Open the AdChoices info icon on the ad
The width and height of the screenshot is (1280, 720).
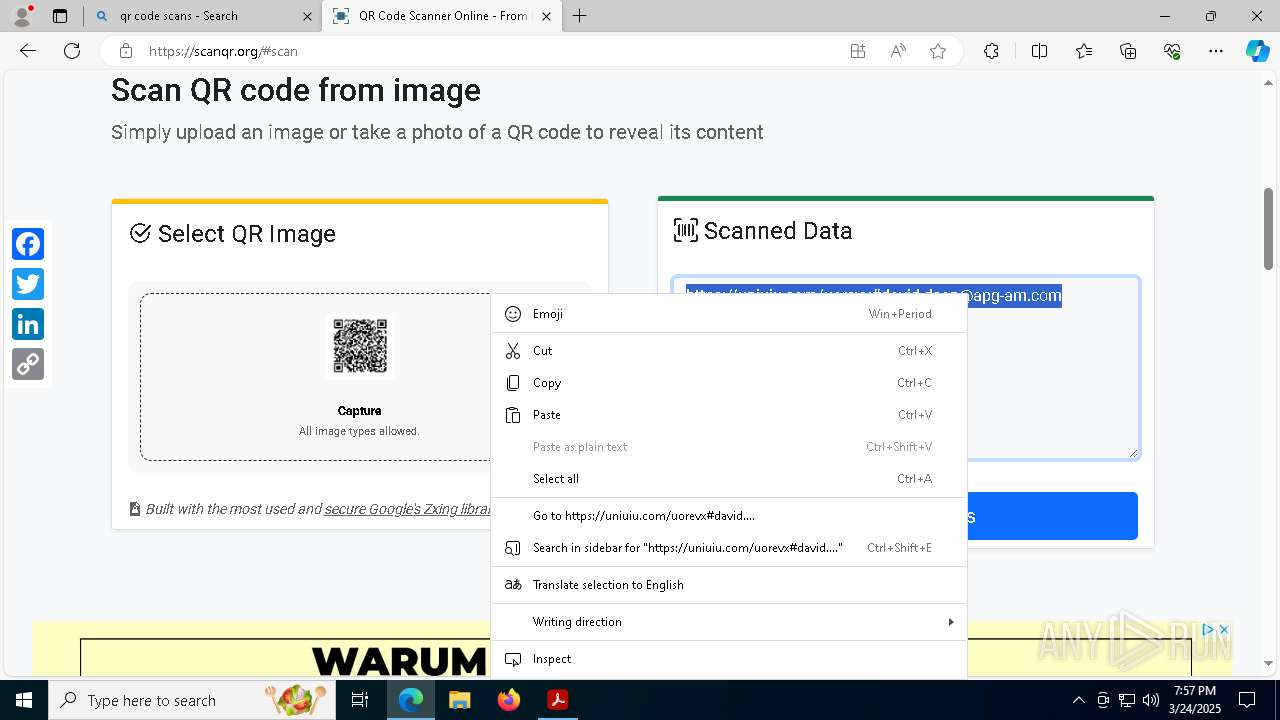[1208, 630]
